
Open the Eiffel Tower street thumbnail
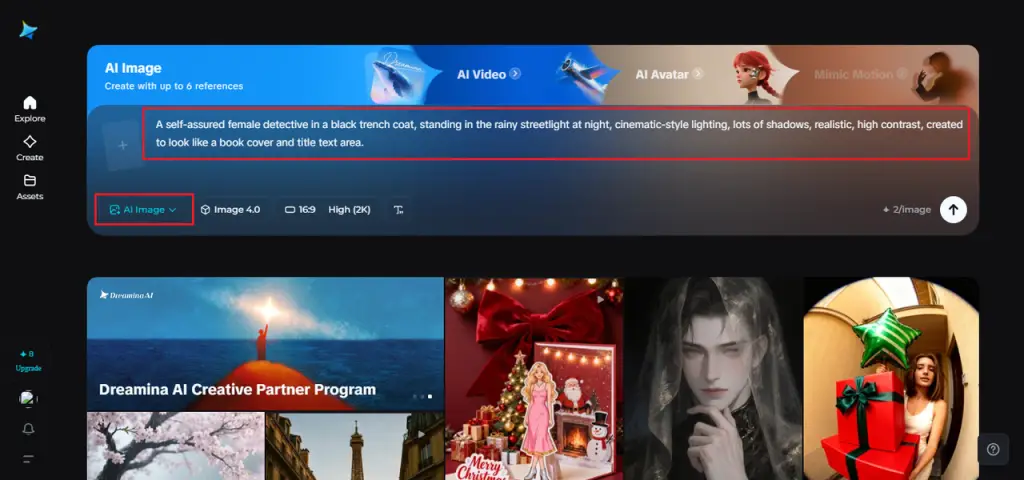pyautogui.click(x=355, y=446)
